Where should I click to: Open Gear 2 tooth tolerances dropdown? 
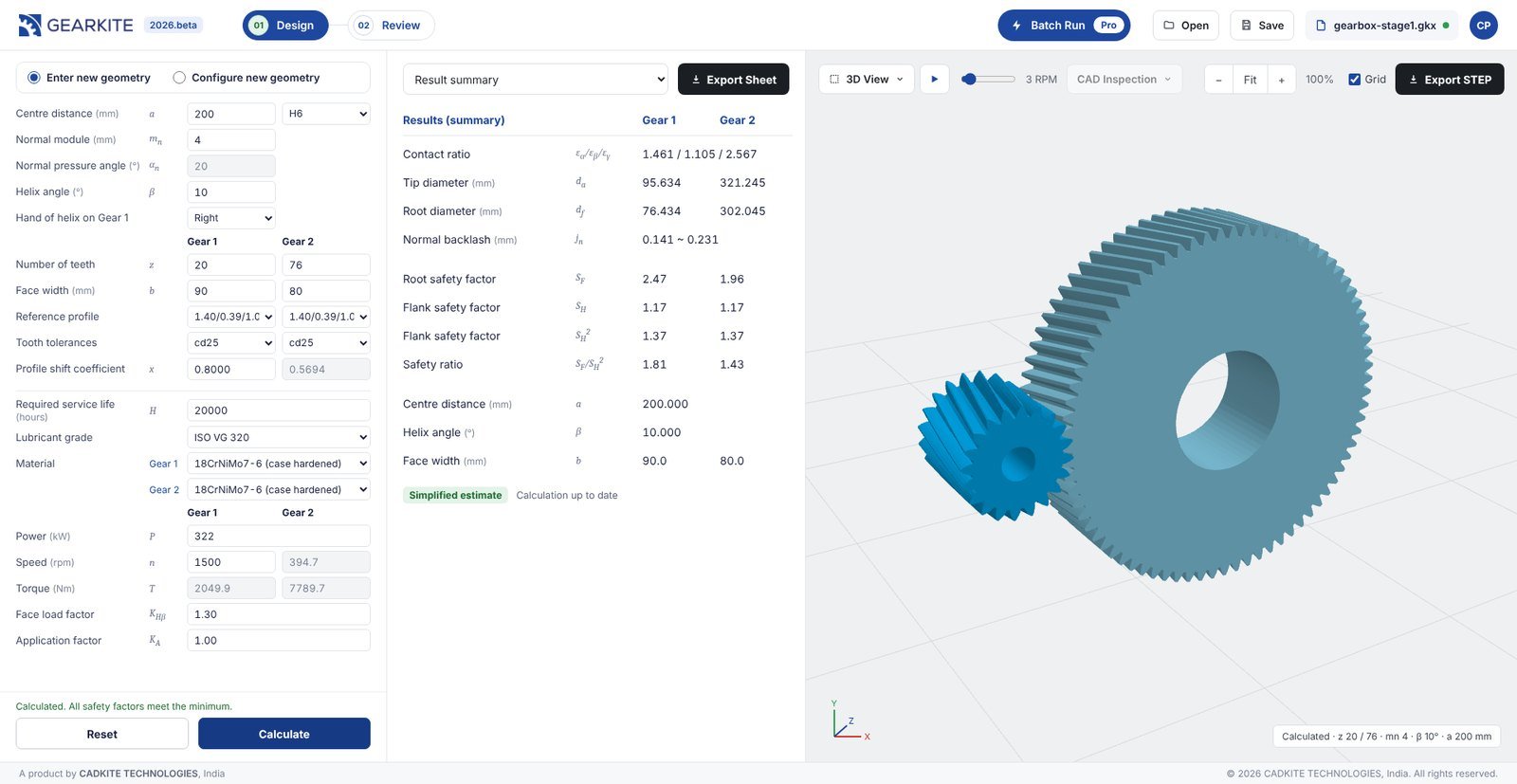click(x=326, y=343)
